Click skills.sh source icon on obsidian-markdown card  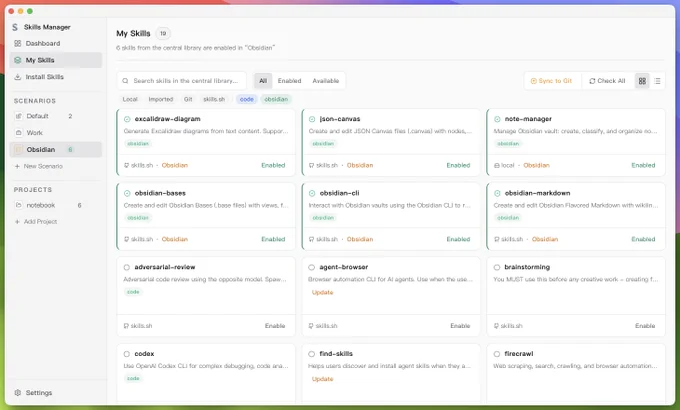point(497,239)
